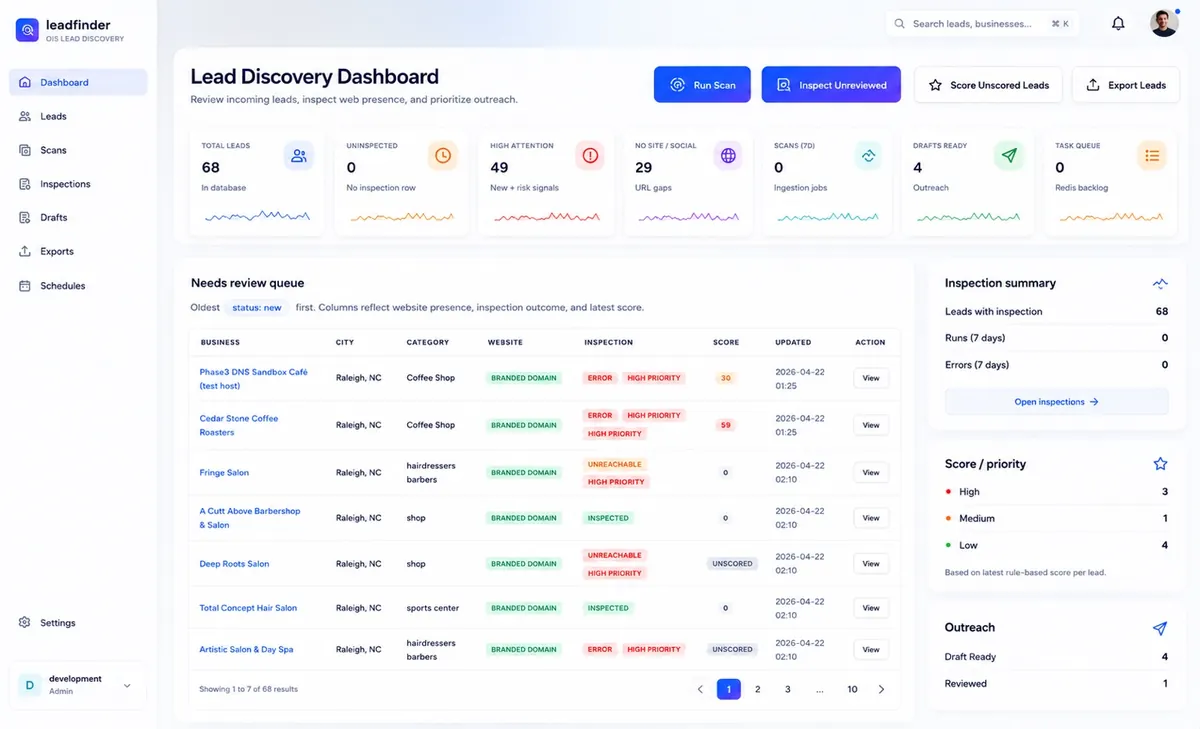Select page 3 in pagination
Viewport: 1200px width, 729px height.
(x=788, y=689)
